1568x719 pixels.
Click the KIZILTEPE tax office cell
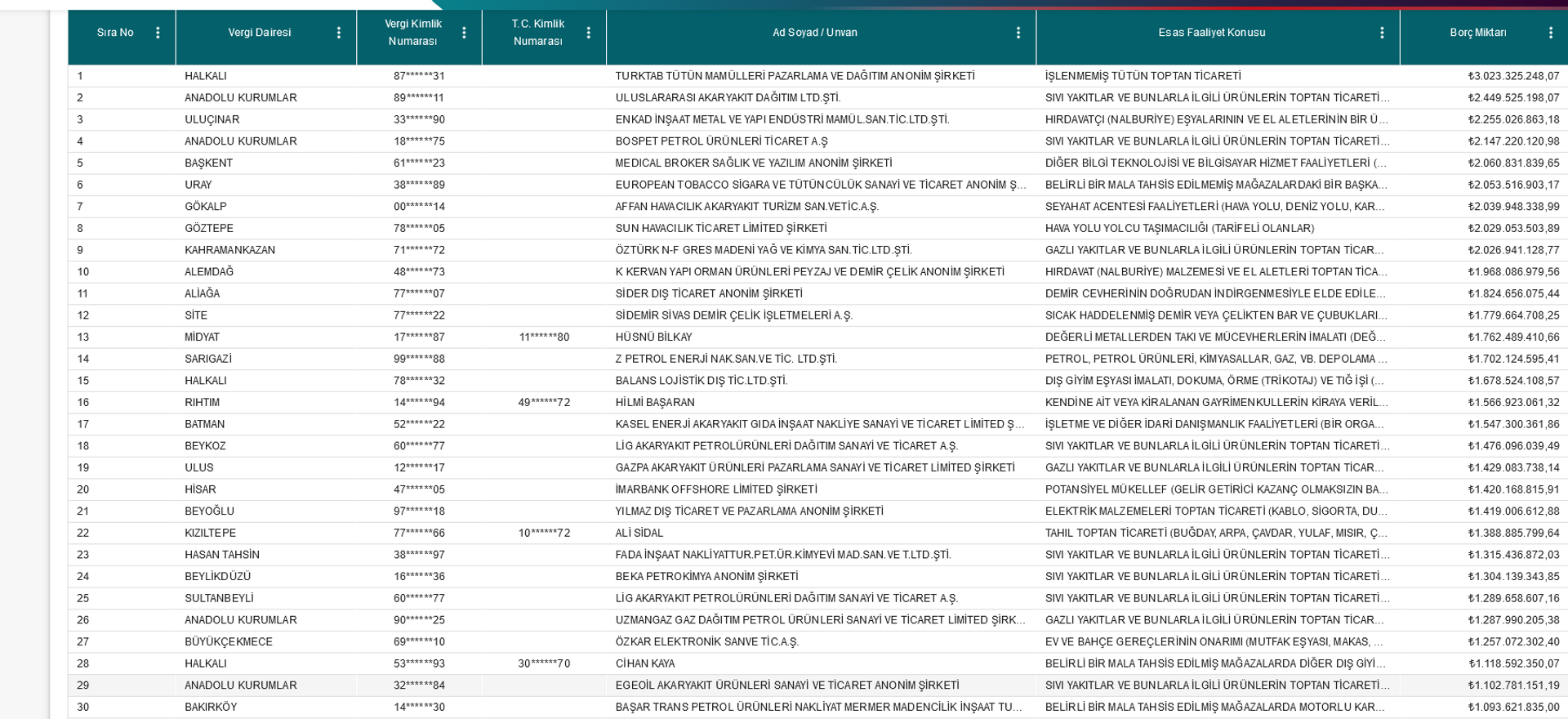(x=266, y=533)
